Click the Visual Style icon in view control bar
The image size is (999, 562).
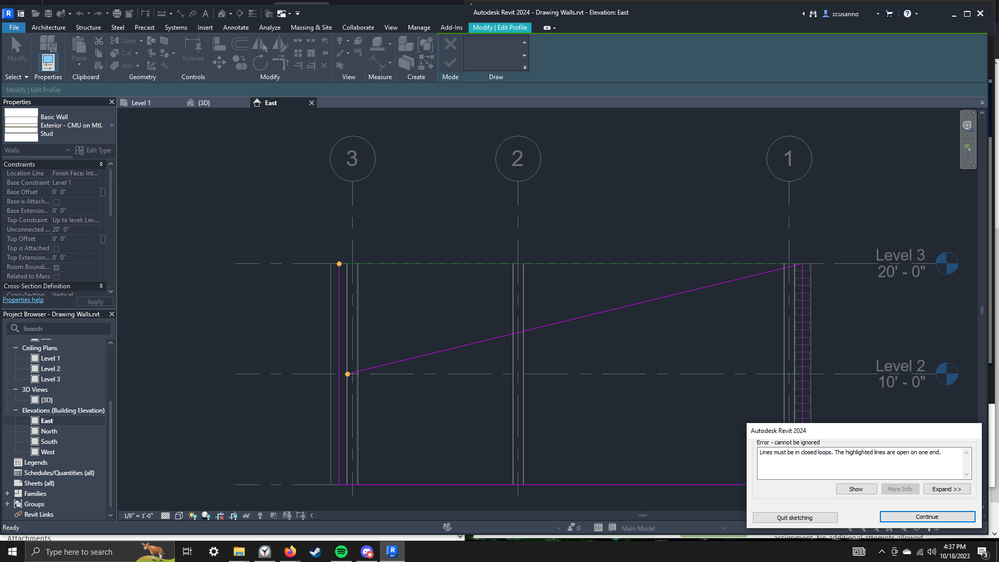point(179,515)
